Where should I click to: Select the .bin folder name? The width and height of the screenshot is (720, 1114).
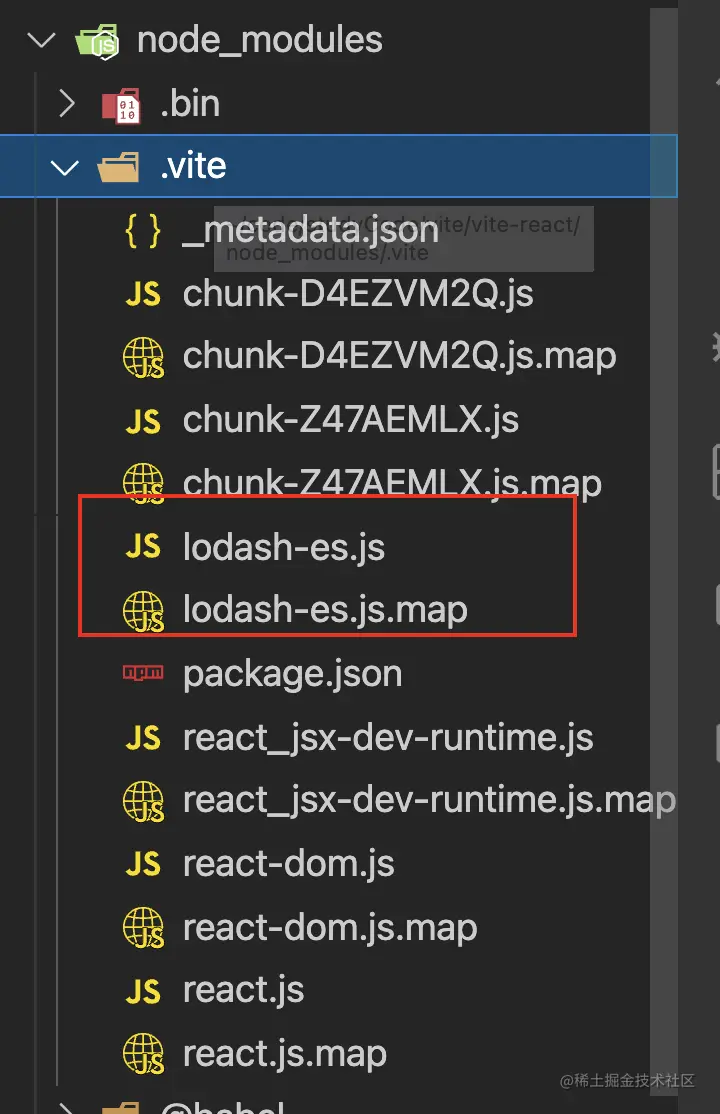(x=190, y=104)
